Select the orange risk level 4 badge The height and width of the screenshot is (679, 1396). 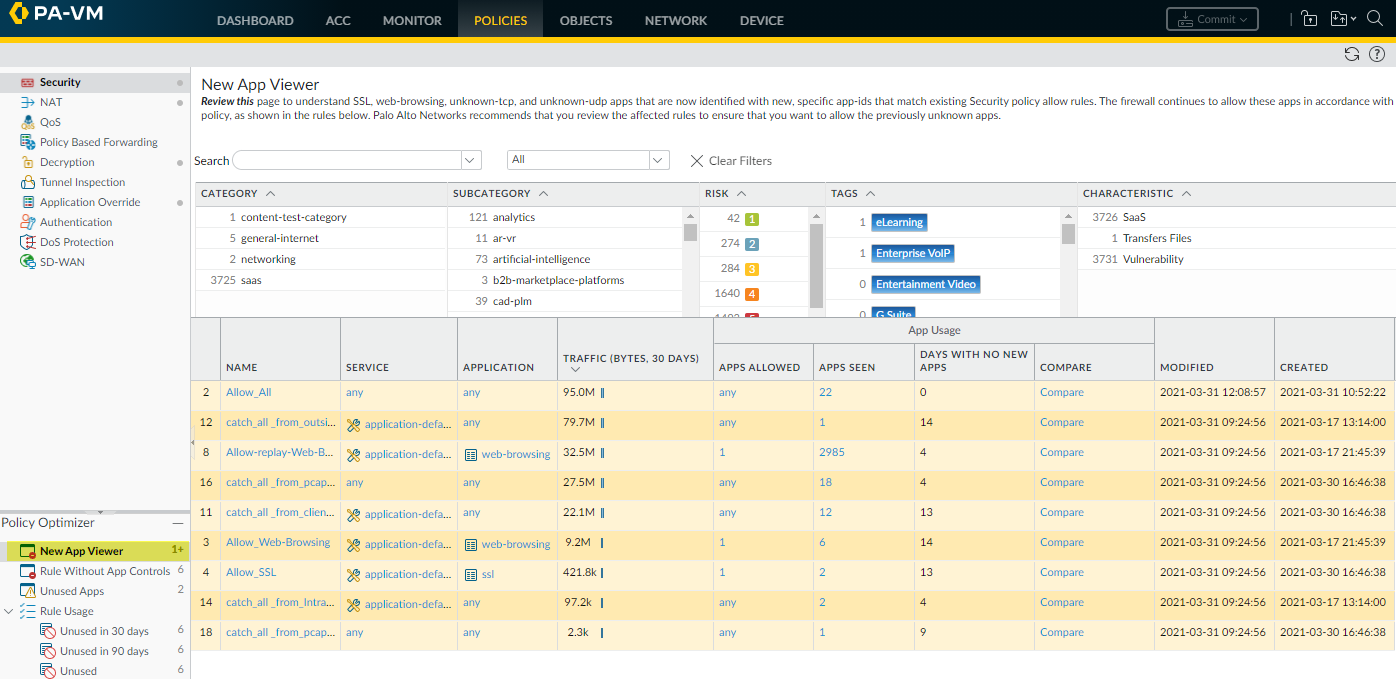click(751, 294)
